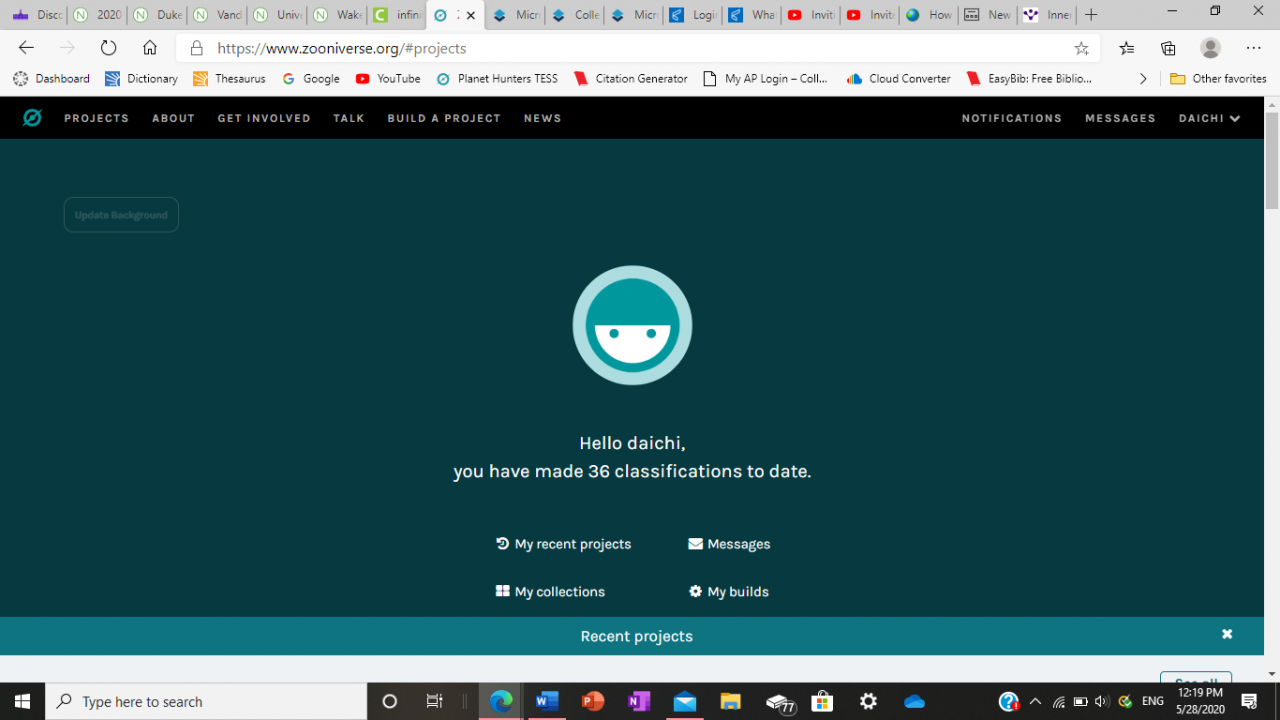Open Microsoft Store from the taskbar

[823, 701]
